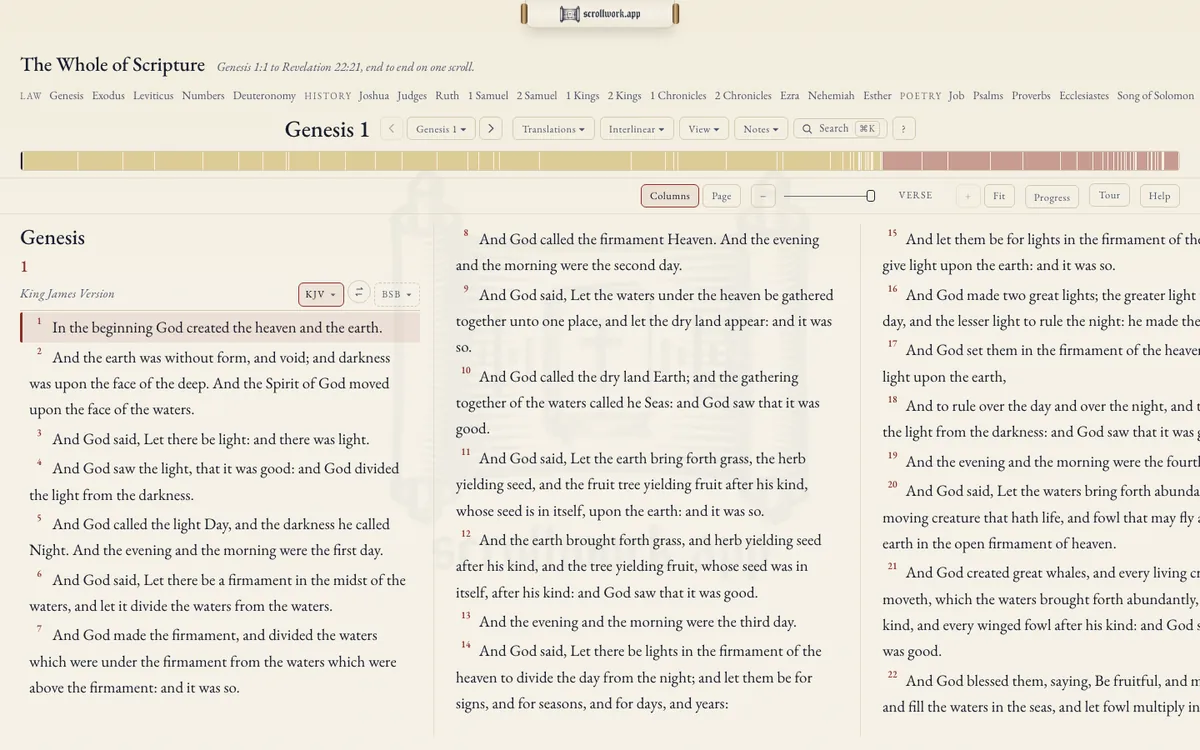The width and height of the screenshot is (1200, 750).
Task: Jump to Genesis in book navigation
Action: (x=67, y=96)
